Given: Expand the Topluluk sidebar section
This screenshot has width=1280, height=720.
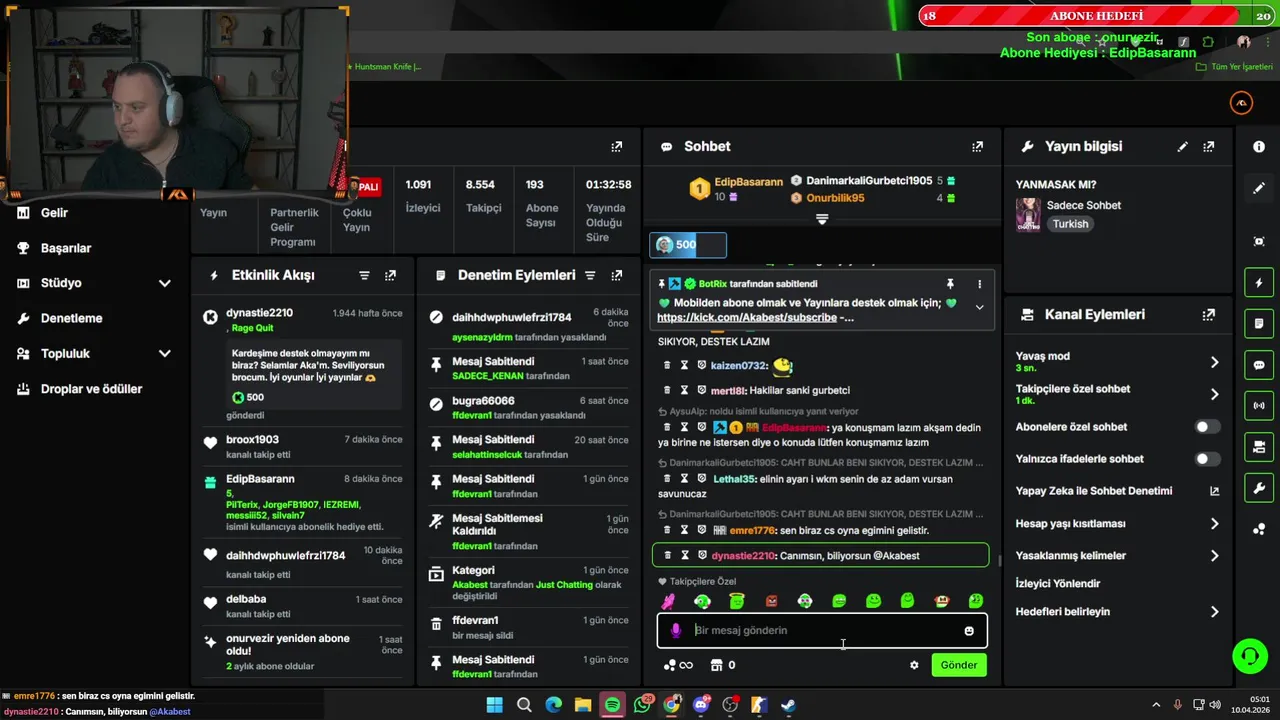Looking at the screenshot, I should pos(164,353).
